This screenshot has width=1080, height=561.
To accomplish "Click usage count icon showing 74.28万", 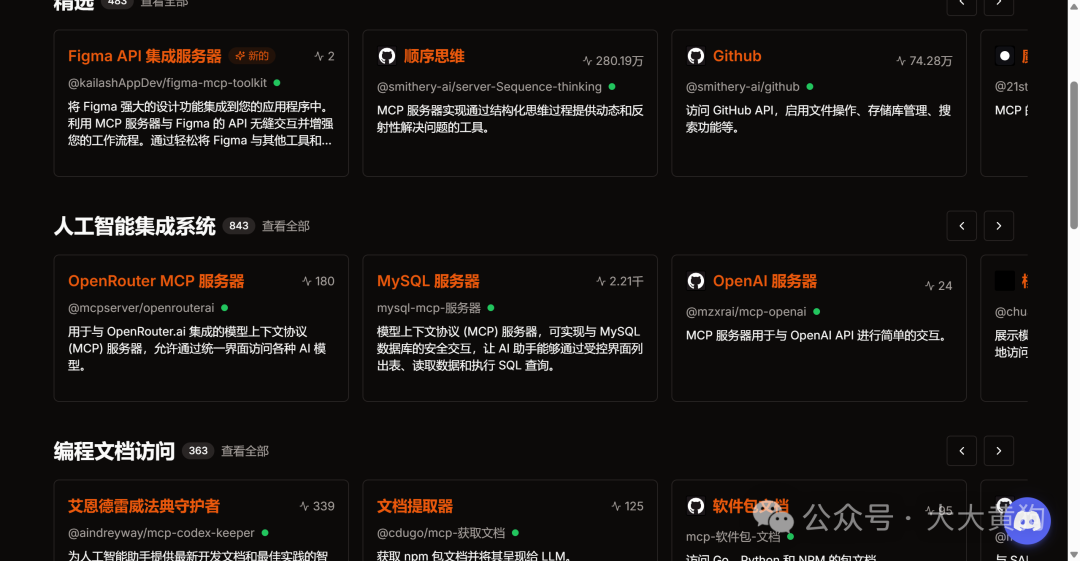I will click(x=901, y=61).
